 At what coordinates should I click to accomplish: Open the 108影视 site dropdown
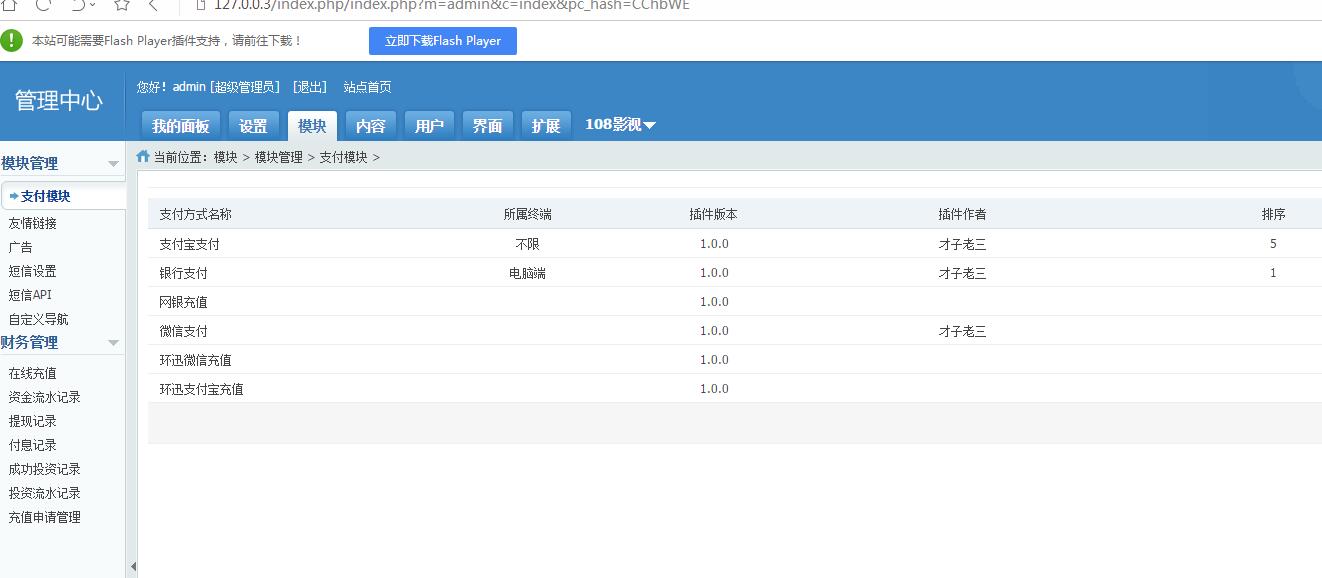click(x=620, y=125)
